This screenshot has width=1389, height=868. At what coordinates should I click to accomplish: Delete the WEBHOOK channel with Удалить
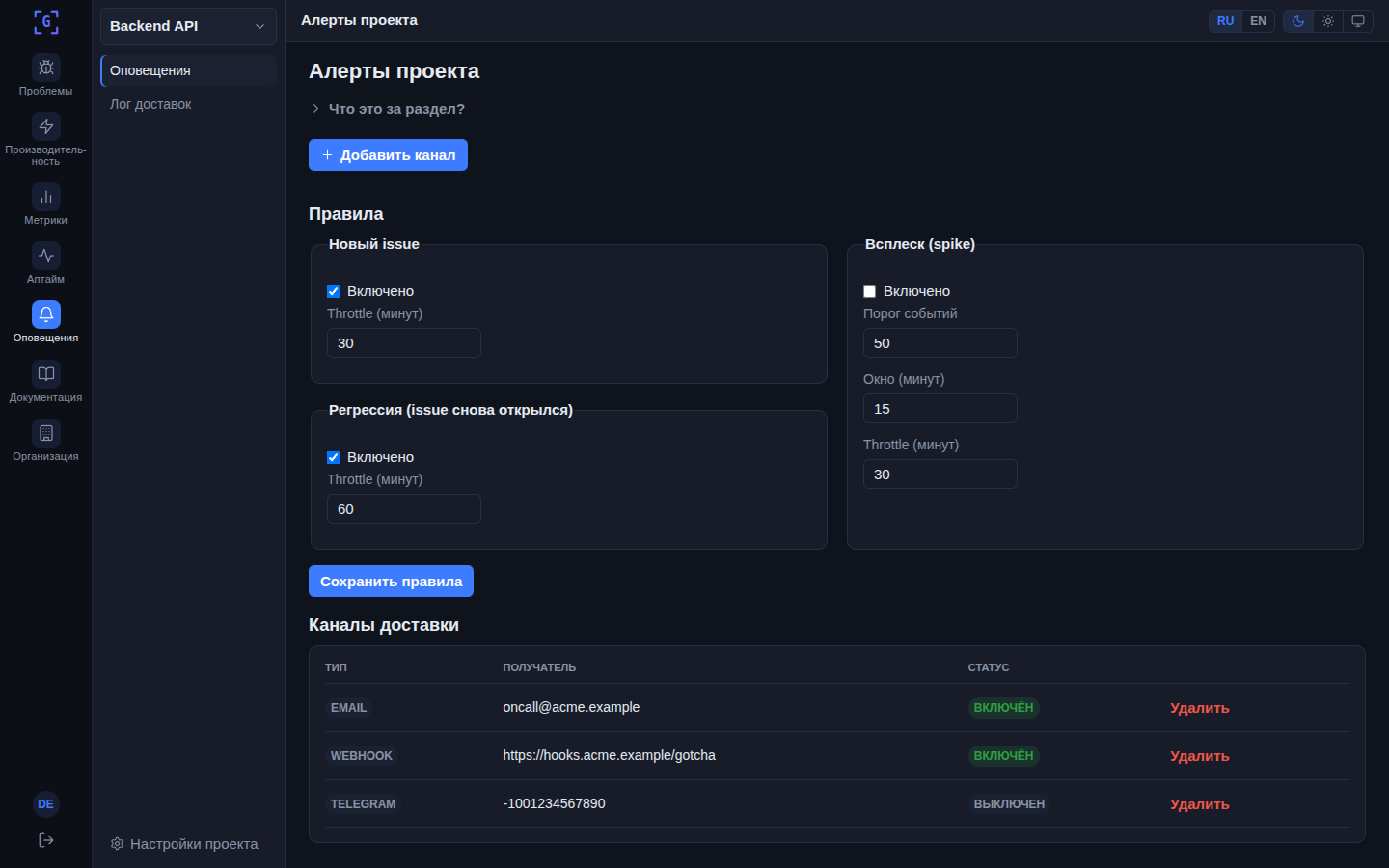[1199, 756]
